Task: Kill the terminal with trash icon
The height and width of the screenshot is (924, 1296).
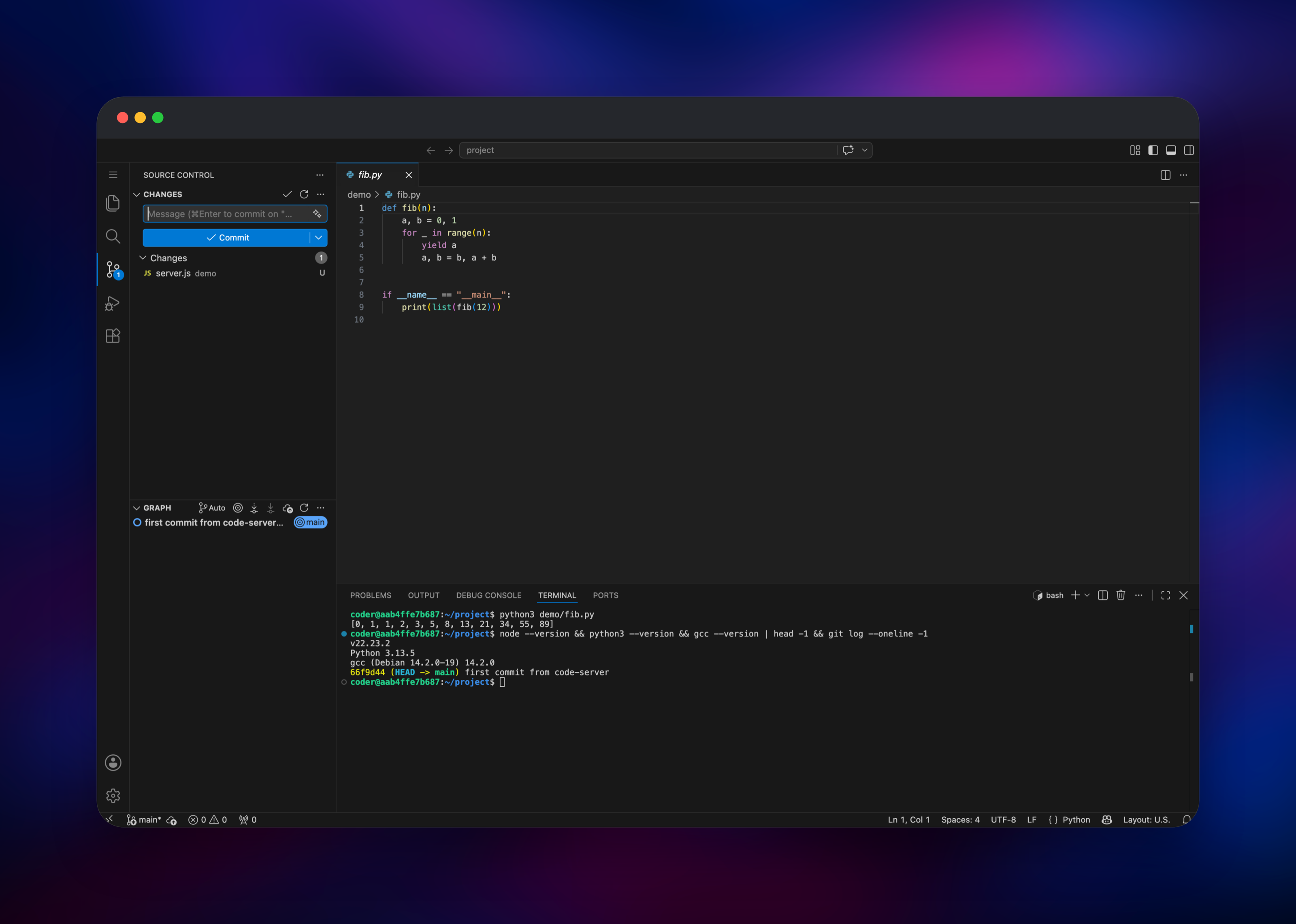Action: coord(1121,595)
